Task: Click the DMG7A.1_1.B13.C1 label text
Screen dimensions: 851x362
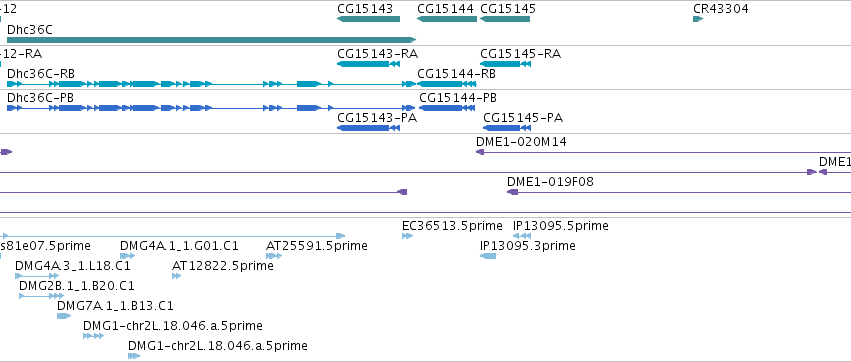Action: coord(115,306)
